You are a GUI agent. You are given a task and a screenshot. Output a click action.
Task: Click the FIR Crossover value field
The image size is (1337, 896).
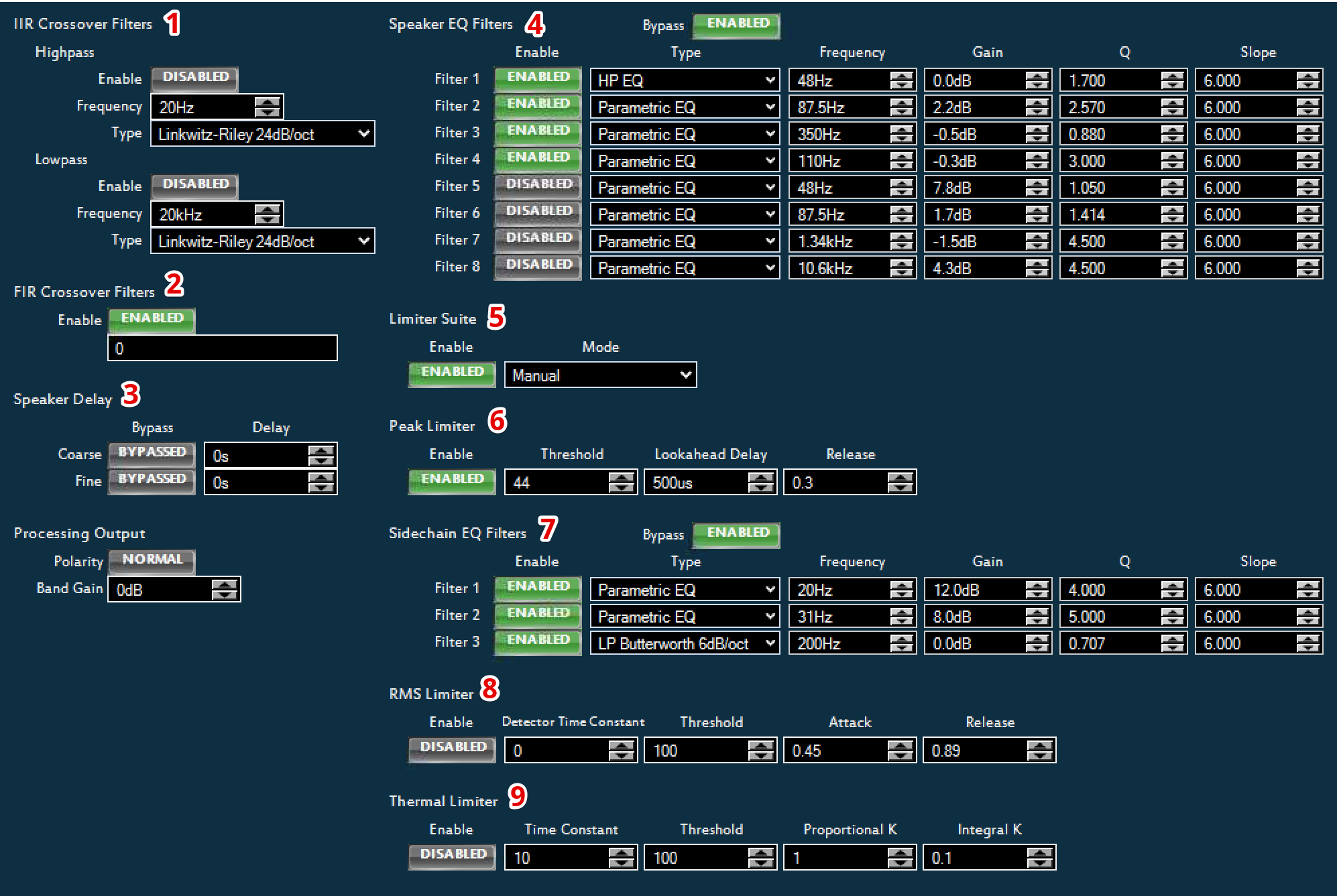pyautogui.click(x=223, y=348)
